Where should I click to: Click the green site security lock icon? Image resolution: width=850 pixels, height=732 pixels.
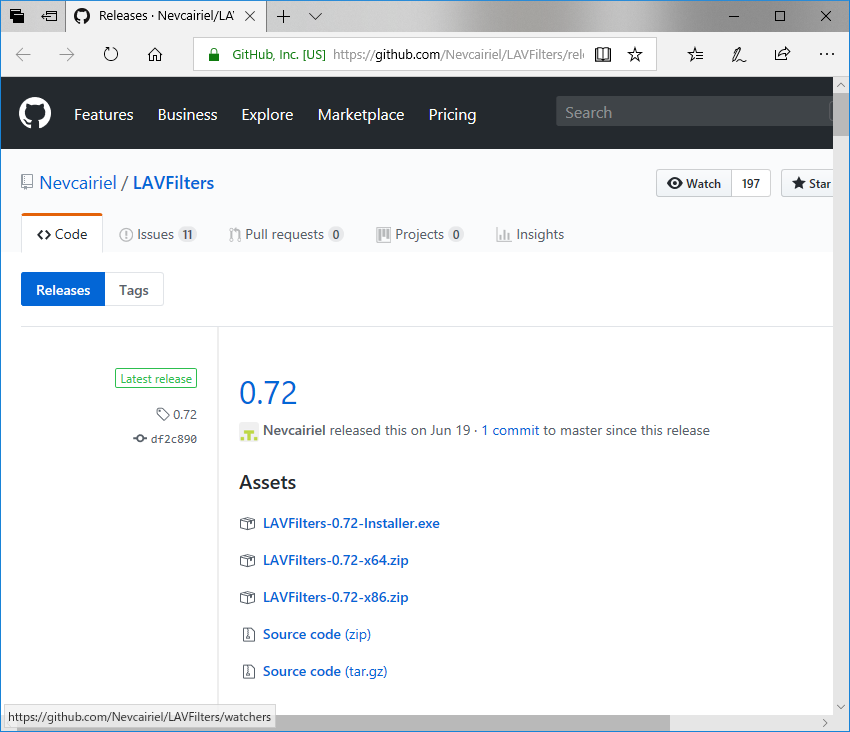[214, 54]
